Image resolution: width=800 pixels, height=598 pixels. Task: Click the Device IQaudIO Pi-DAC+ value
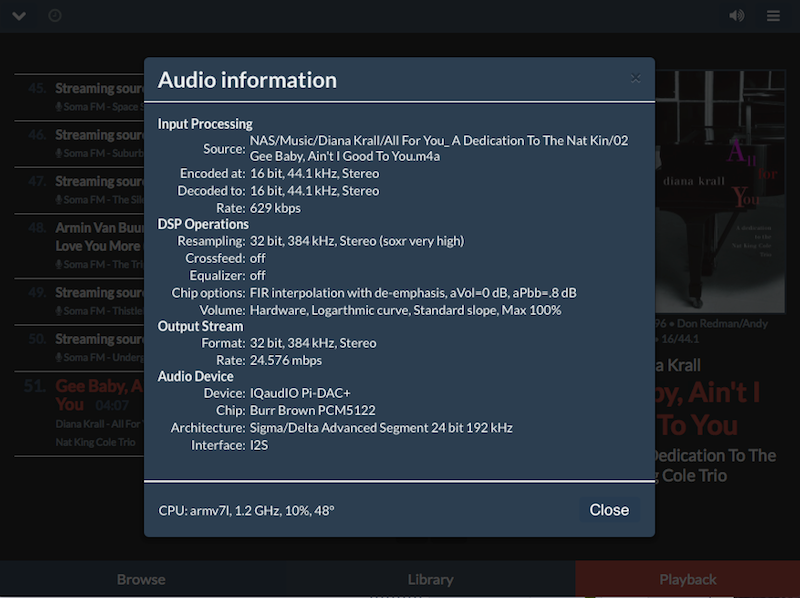point(300,393)
